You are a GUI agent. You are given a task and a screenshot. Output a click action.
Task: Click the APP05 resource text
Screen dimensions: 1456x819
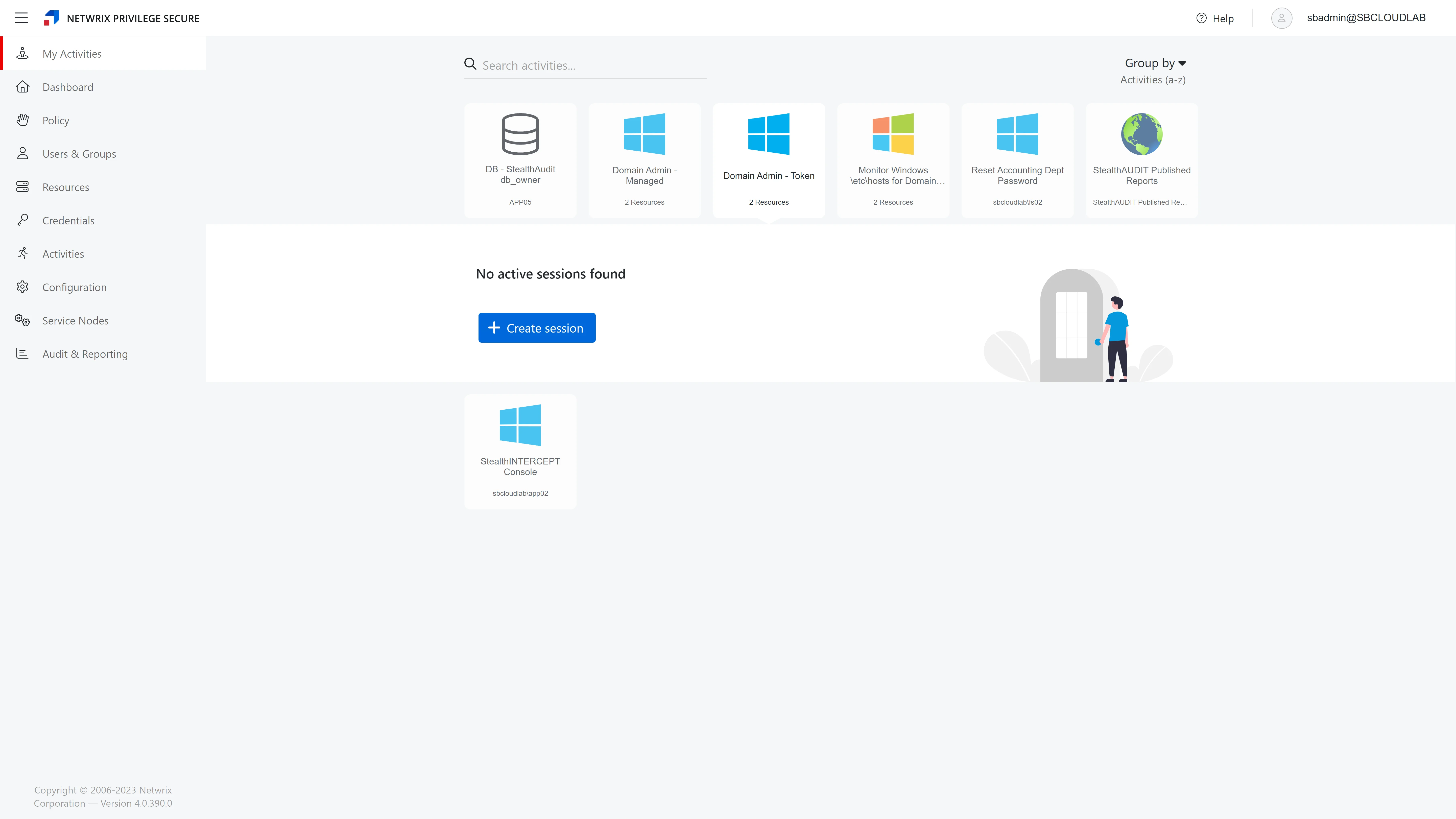coord(520,202)
